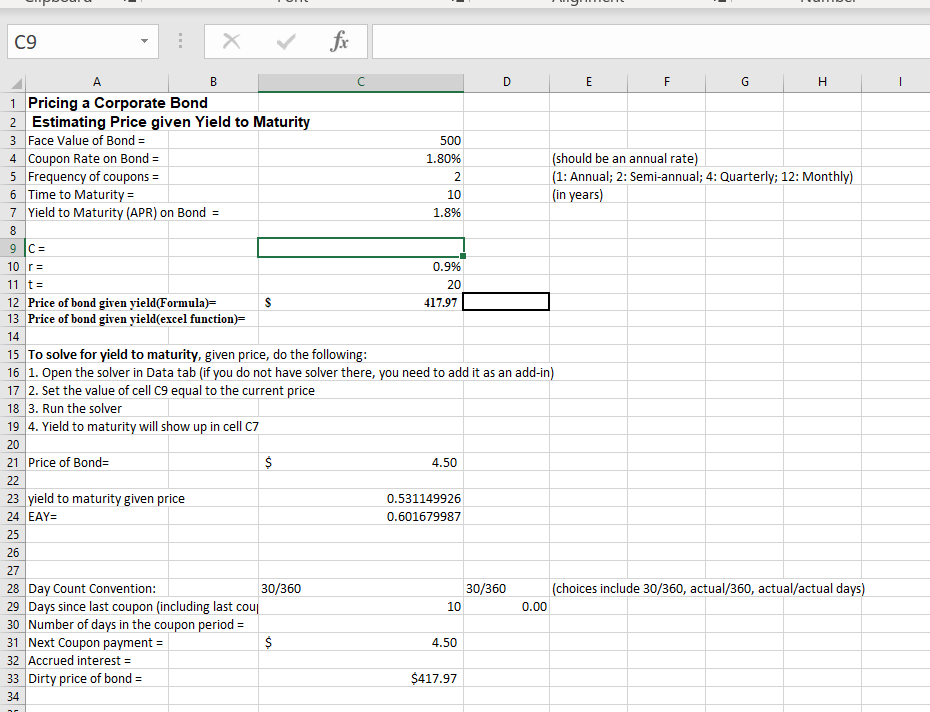This screenshot has width=930, height=712.
Task: Select the black-bordered cell D12
Action: click(x=506, y=301)
